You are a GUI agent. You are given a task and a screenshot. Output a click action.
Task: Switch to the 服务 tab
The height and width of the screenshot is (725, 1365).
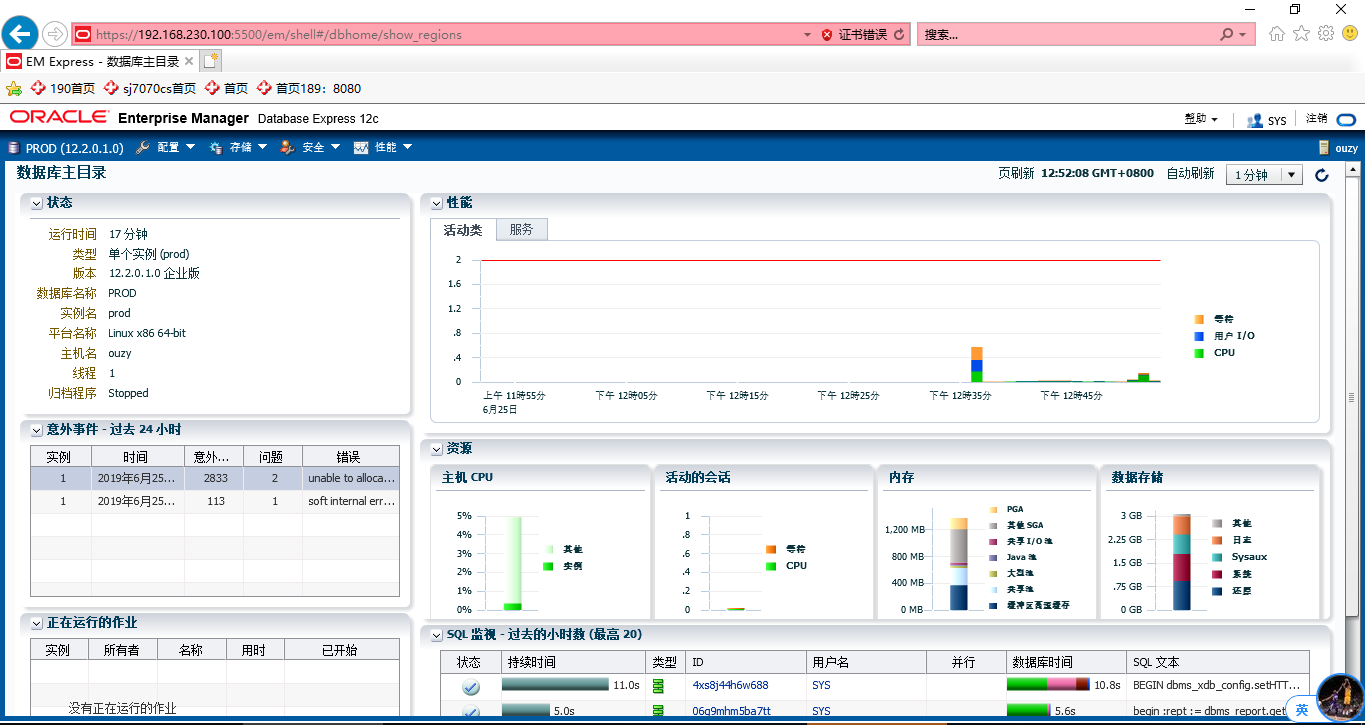click(521, 230)
